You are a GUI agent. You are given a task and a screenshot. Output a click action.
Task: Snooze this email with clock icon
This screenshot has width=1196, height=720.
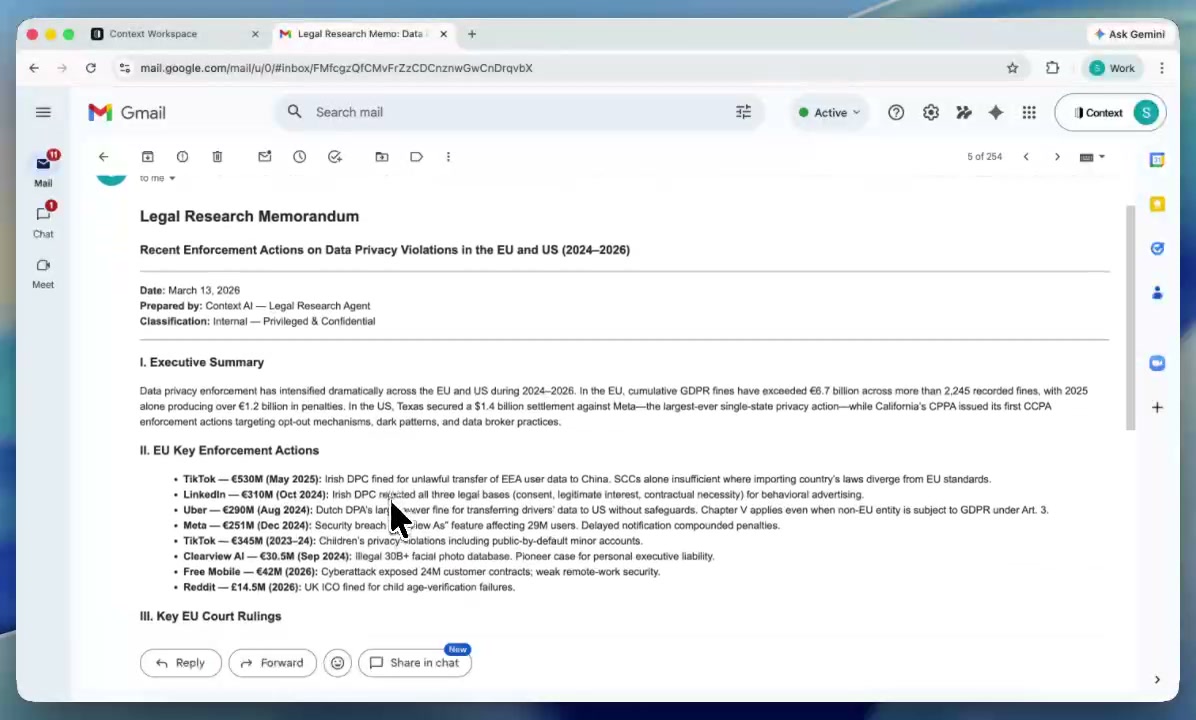[300, 156]
